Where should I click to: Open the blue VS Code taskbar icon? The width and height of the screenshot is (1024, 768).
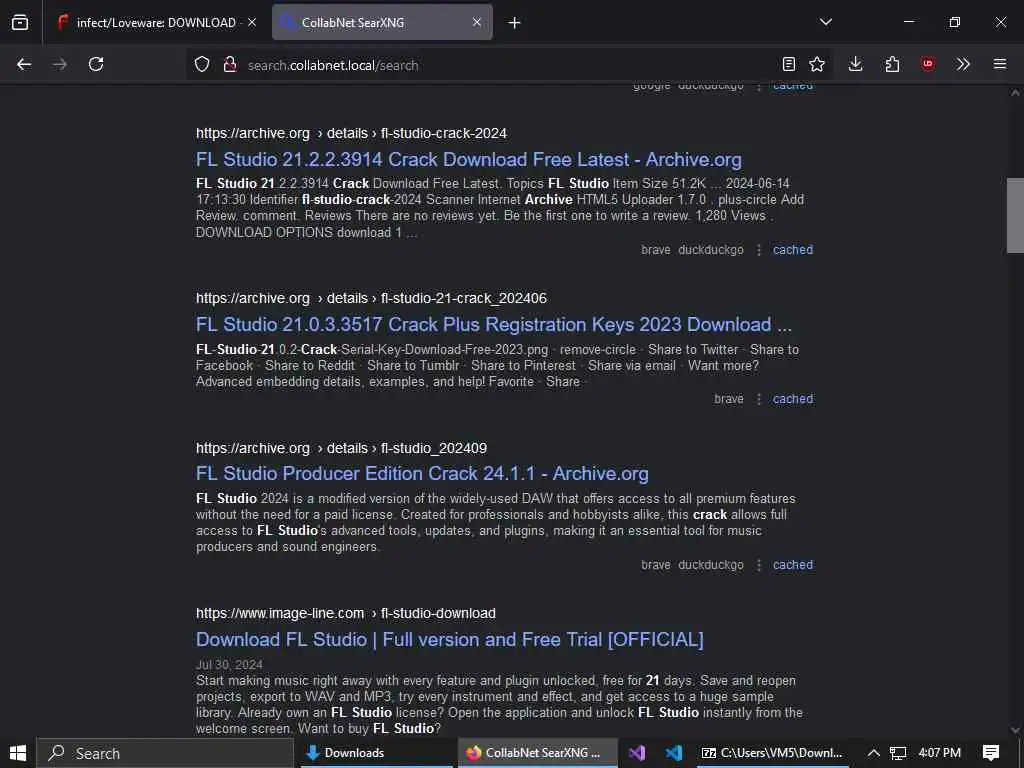pyautogui.click(x=673, y=753)
